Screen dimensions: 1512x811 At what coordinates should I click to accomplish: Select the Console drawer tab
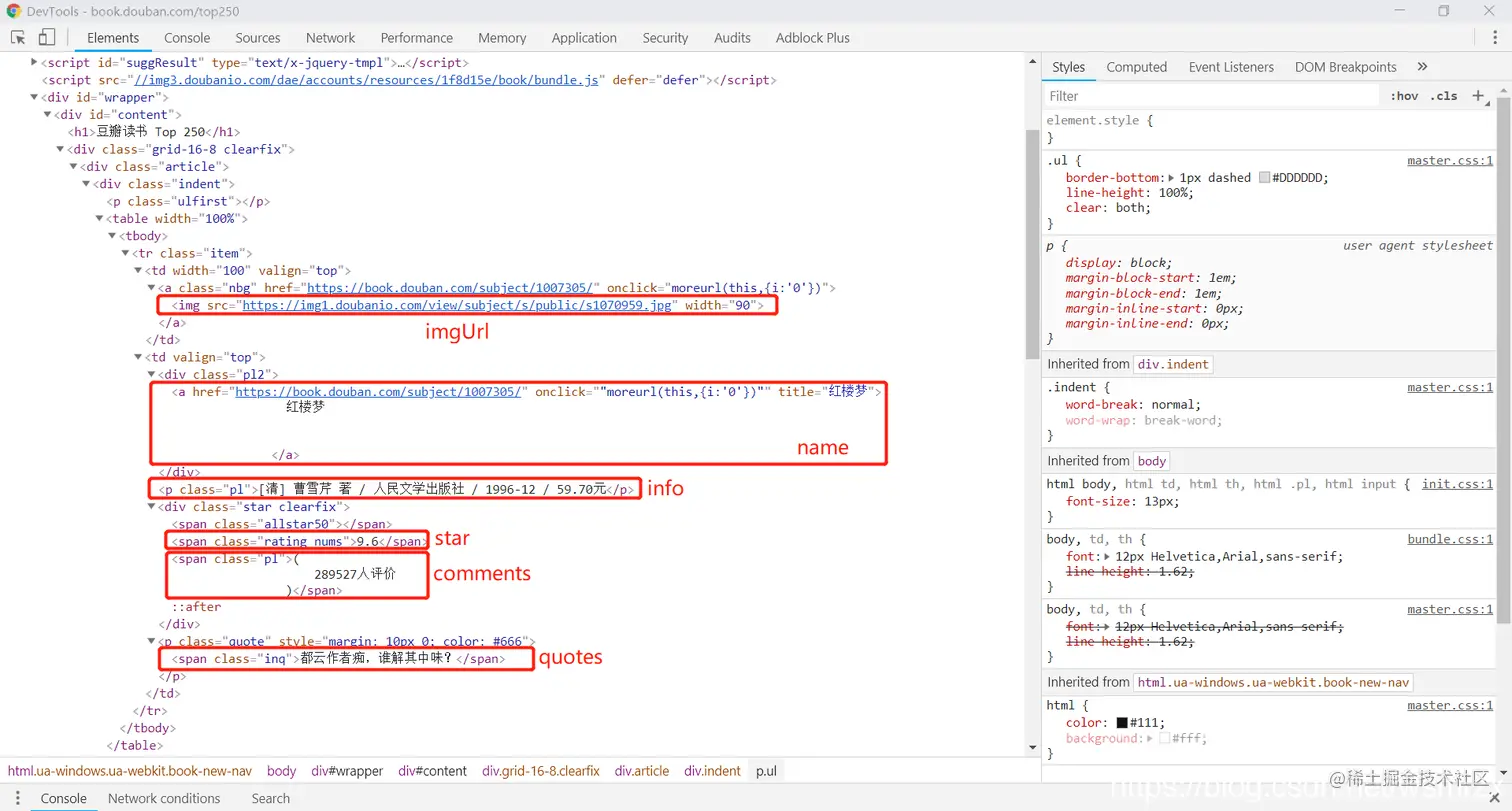[63, 798]
